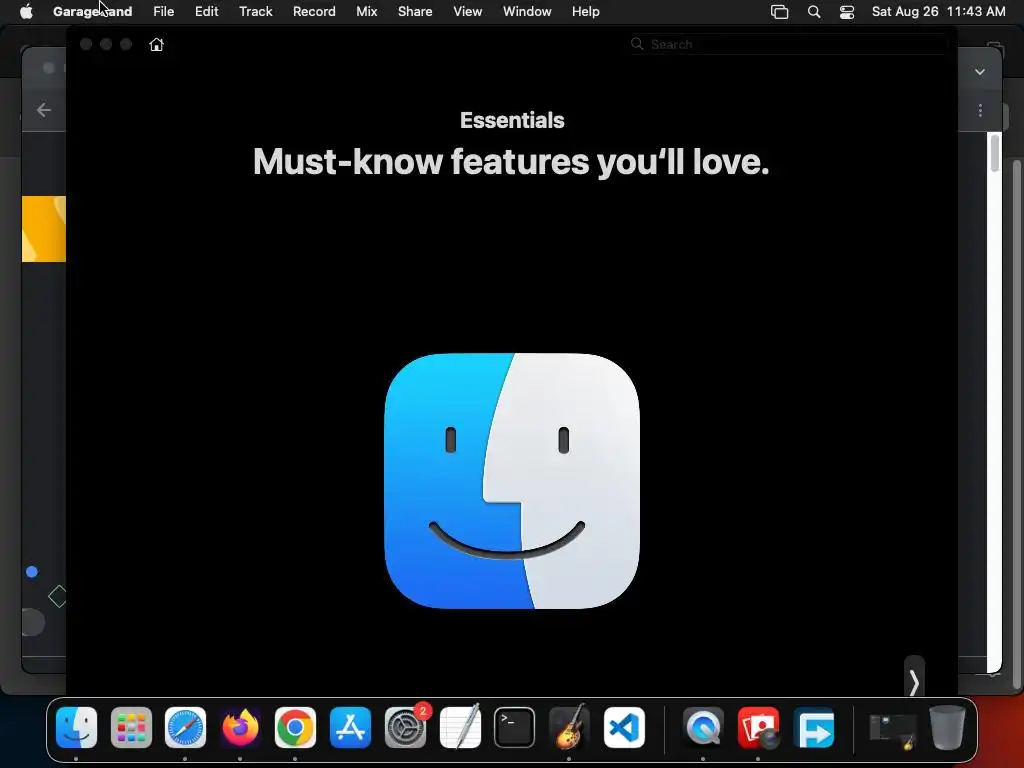
Task: Click the back arrow in background window
Action: tap(44, 110)
